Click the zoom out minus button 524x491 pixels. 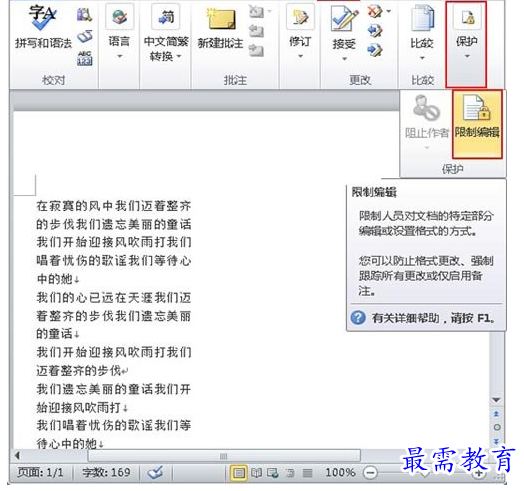371,473
